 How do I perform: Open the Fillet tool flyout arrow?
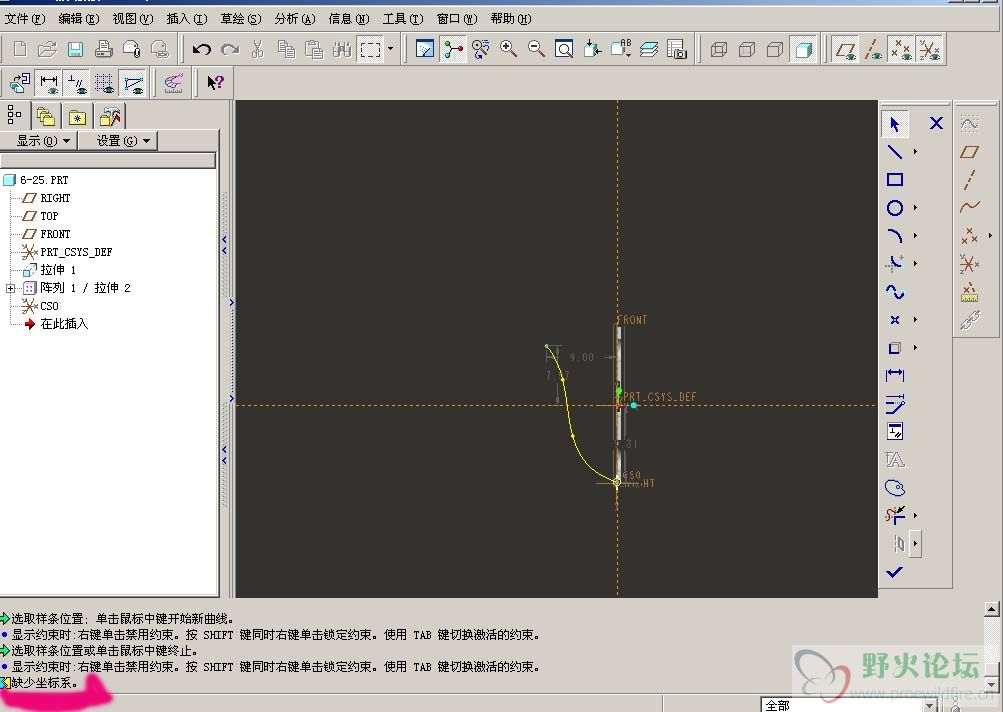[x=915, y=264]
